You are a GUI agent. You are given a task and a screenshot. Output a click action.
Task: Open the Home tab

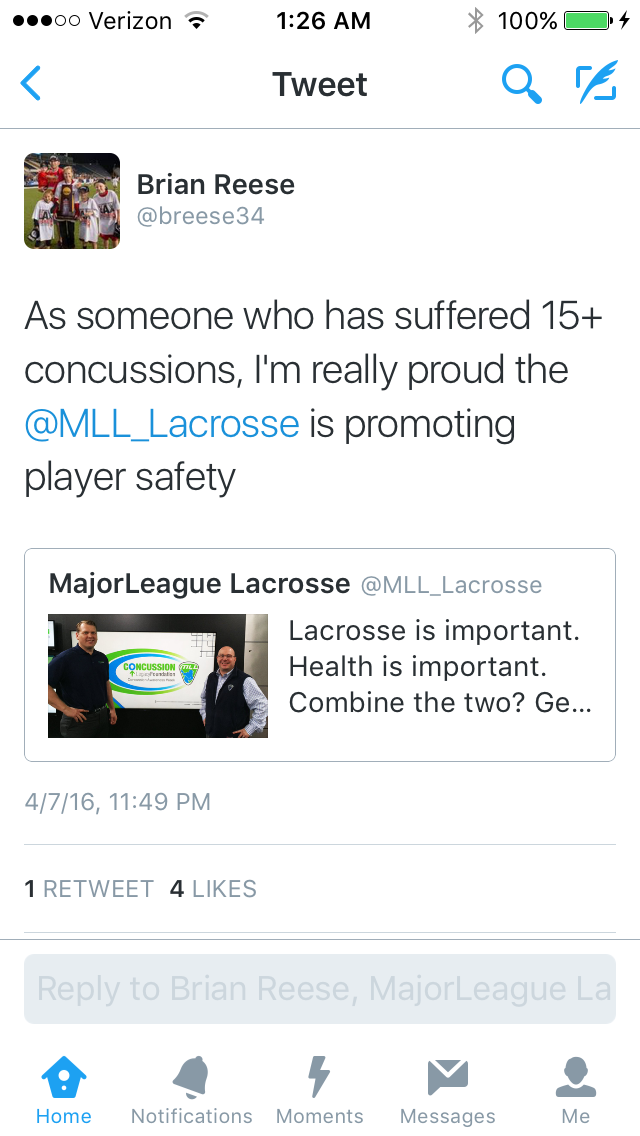coord(63,1090)
